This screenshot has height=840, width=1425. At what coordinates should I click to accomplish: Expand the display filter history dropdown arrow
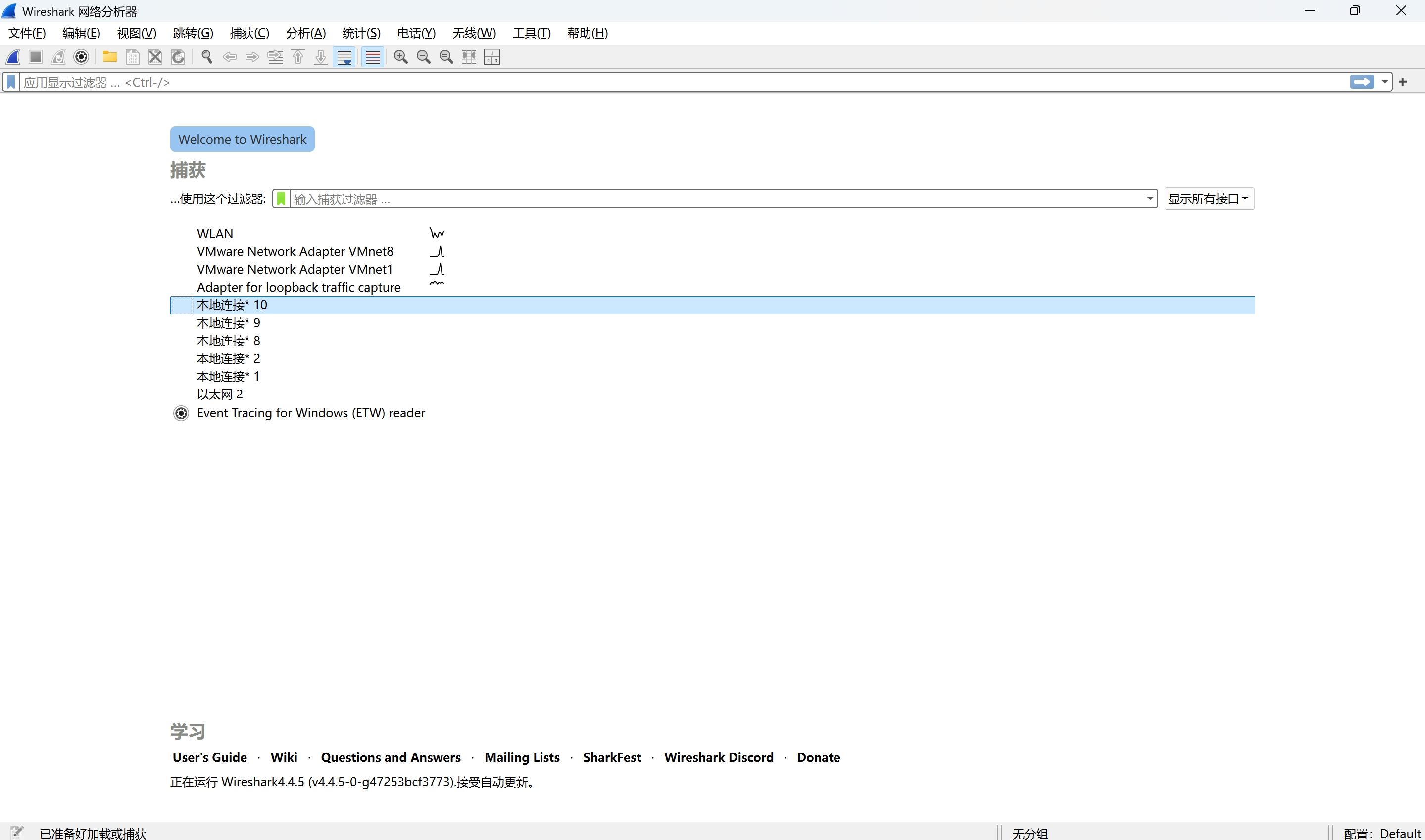point(1384,82)
